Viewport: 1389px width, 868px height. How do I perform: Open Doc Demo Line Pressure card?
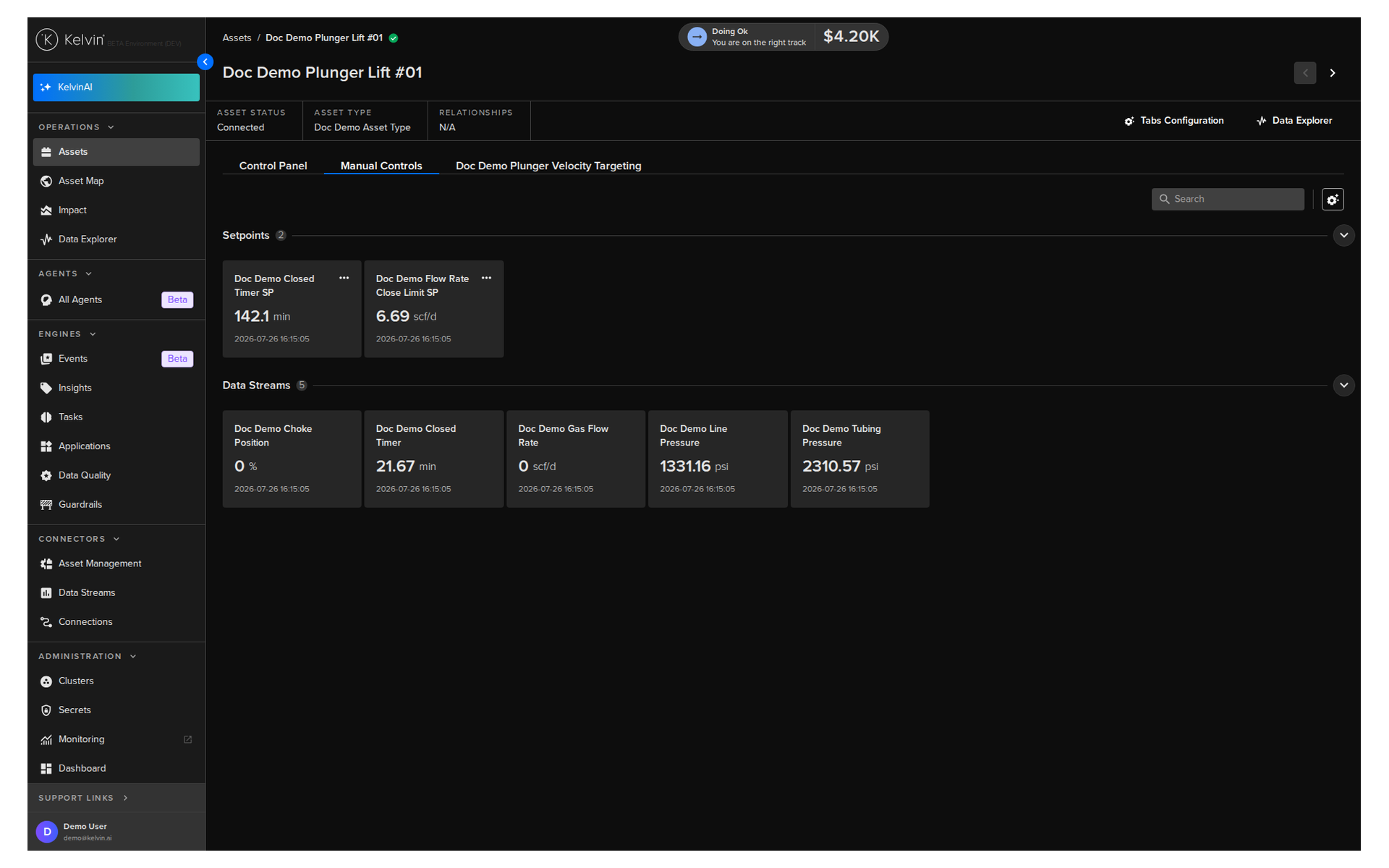pyautogui.click(x=718, y=459)
